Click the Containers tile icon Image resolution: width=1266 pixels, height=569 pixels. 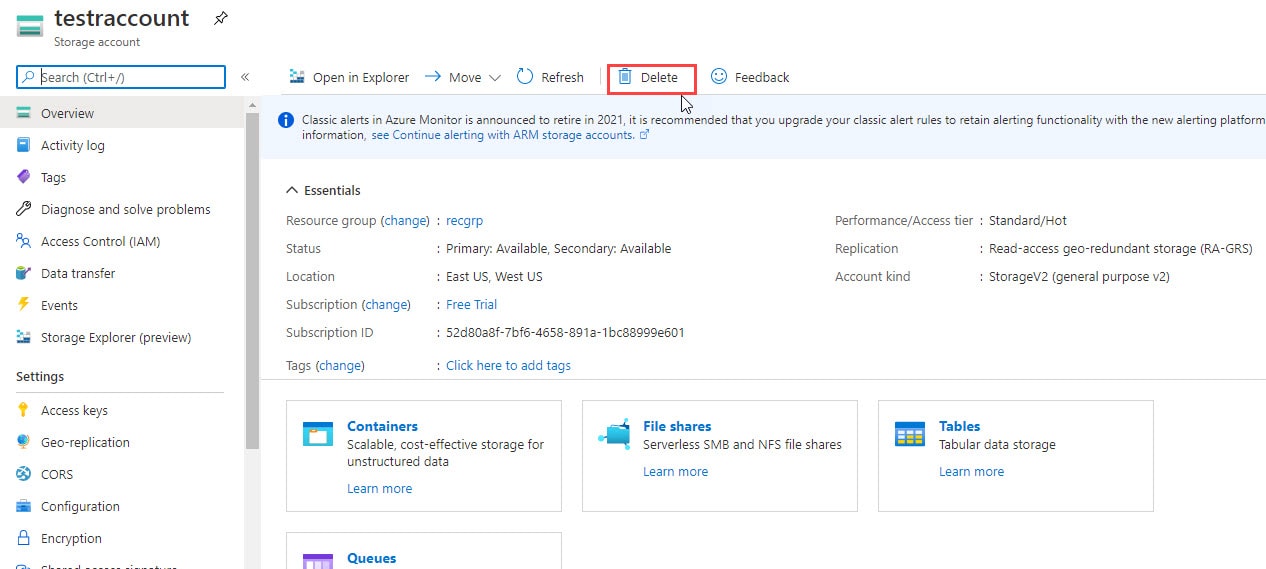(x=317, y=433)
